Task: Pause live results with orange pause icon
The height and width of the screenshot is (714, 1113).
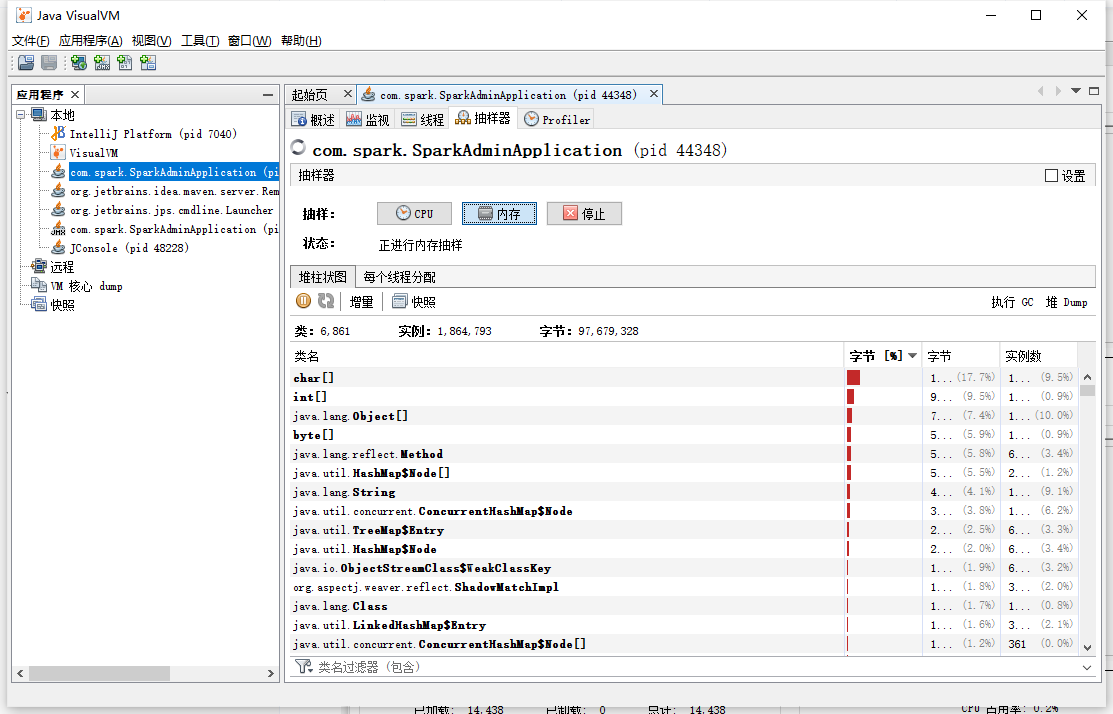Action: tap(303, 301)
